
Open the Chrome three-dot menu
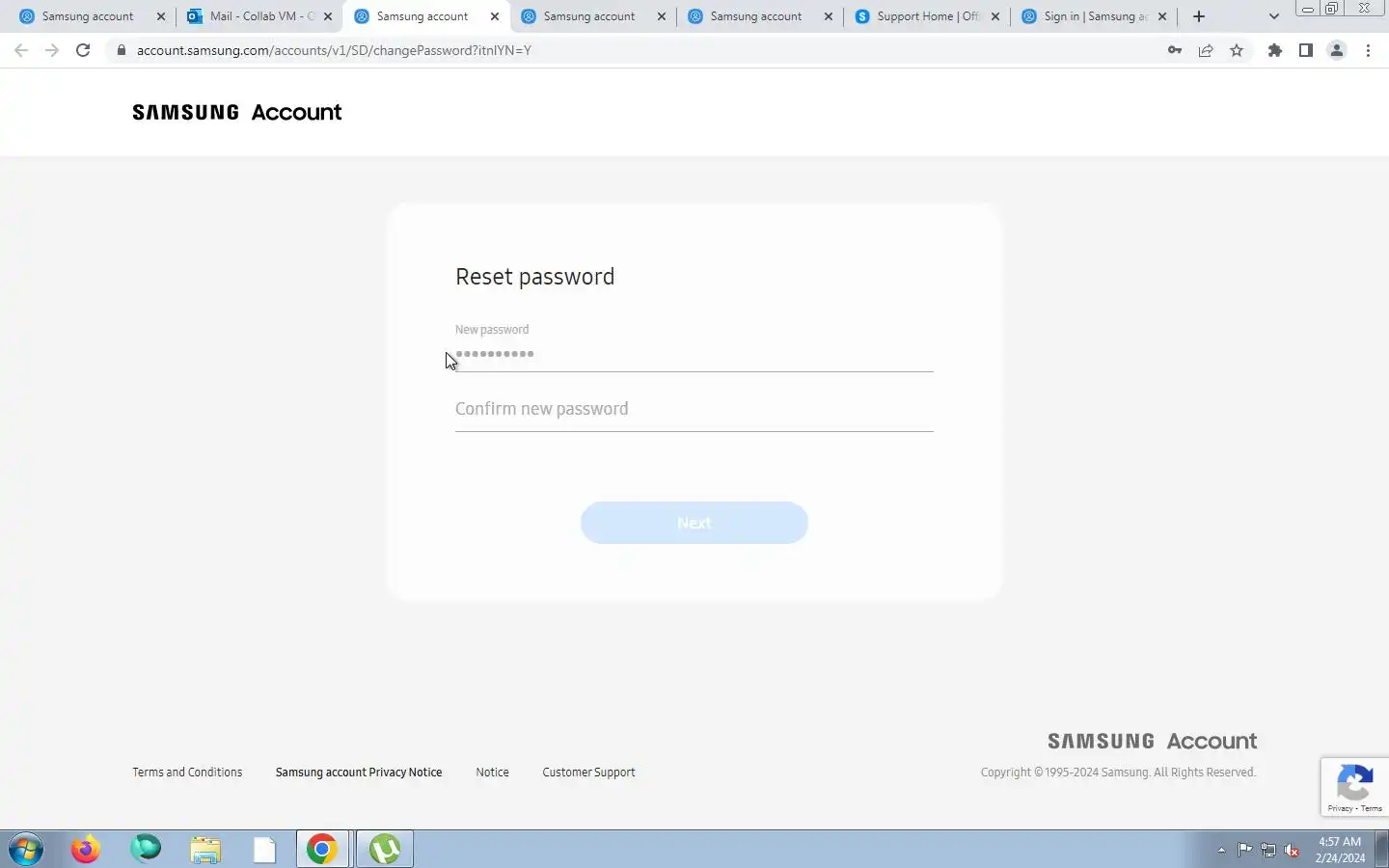pyautogui.click(x=1368, y=50)
